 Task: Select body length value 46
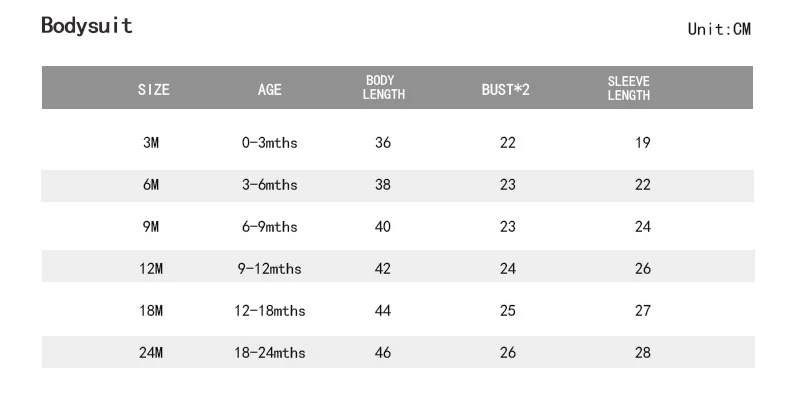click(383, 352)
